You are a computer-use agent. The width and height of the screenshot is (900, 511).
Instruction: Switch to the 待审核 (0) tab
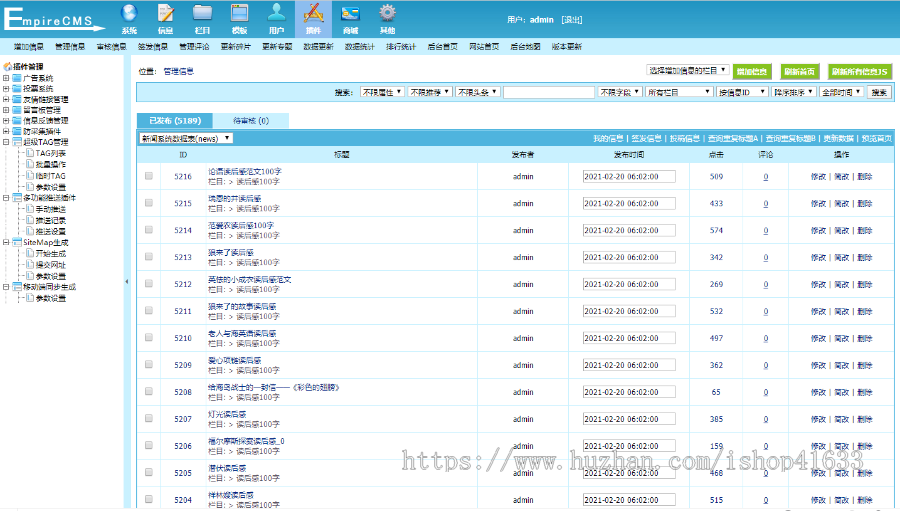pyautogui.click(x=251, y=121)
